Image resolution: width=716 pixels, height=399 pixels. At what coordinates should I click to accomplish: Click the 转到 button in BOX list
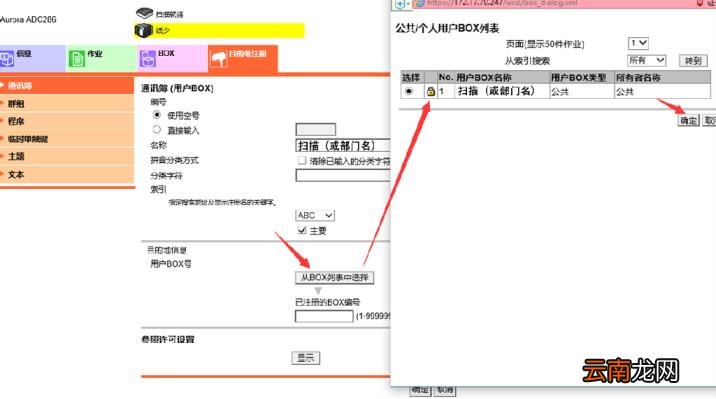tap(693, 61)
